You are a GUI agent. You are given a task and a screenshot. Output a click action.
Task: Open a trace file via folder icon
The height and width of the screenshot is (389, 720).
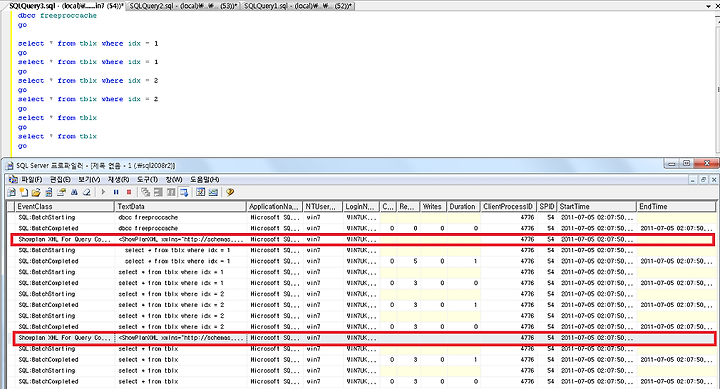click(x=36, y=192)
